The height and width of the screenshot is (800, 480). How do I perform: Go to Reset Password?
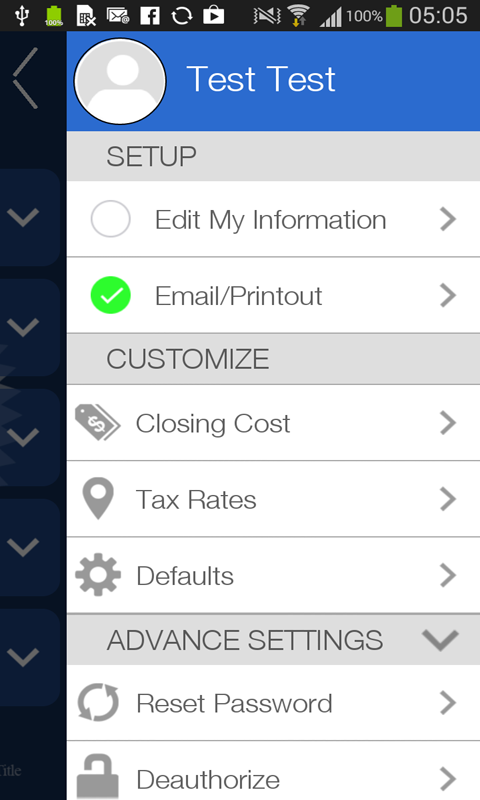(x=273, y=703)
